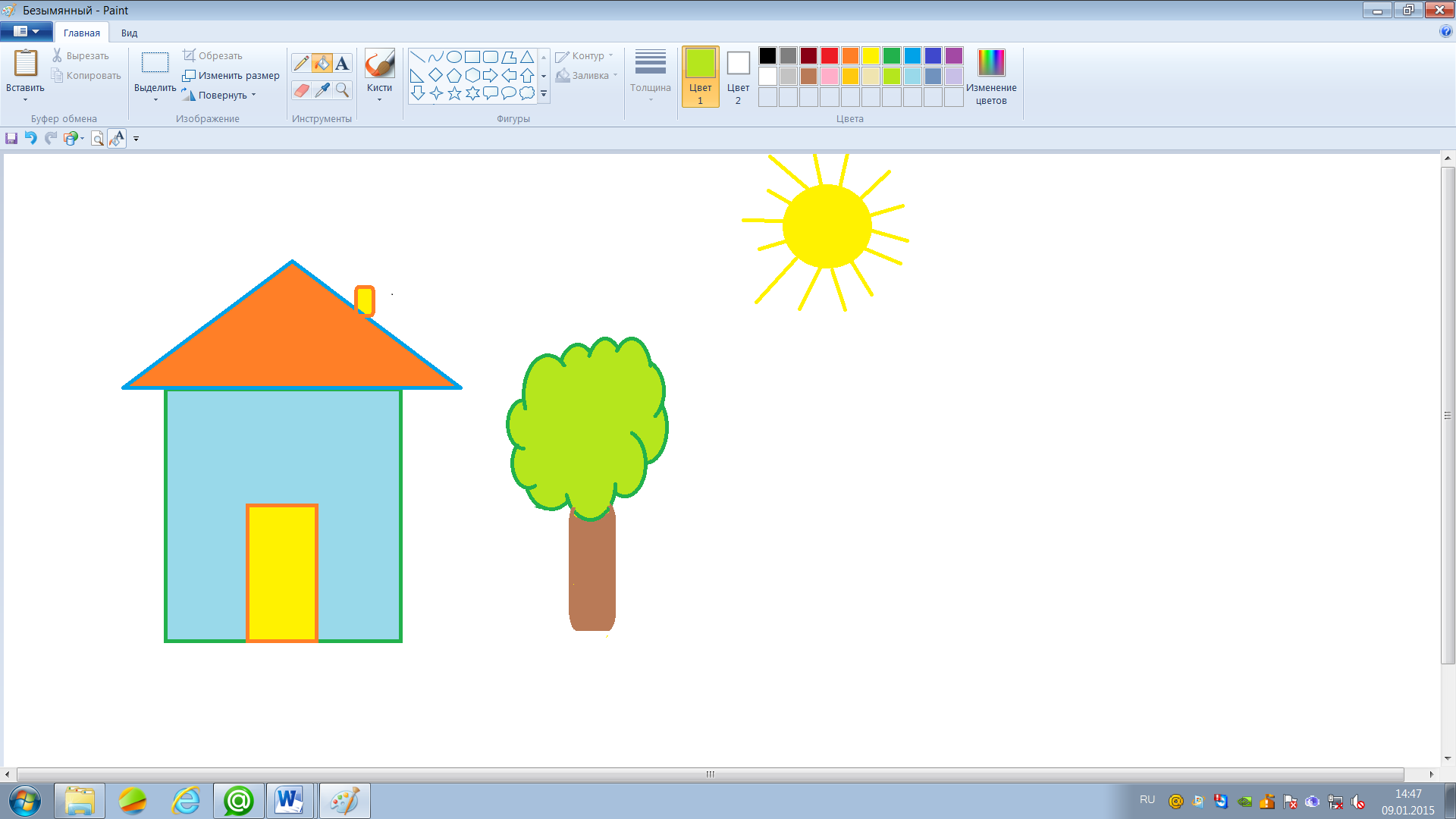Activate the Цвет 2 color slot

(x=738, y=77)
